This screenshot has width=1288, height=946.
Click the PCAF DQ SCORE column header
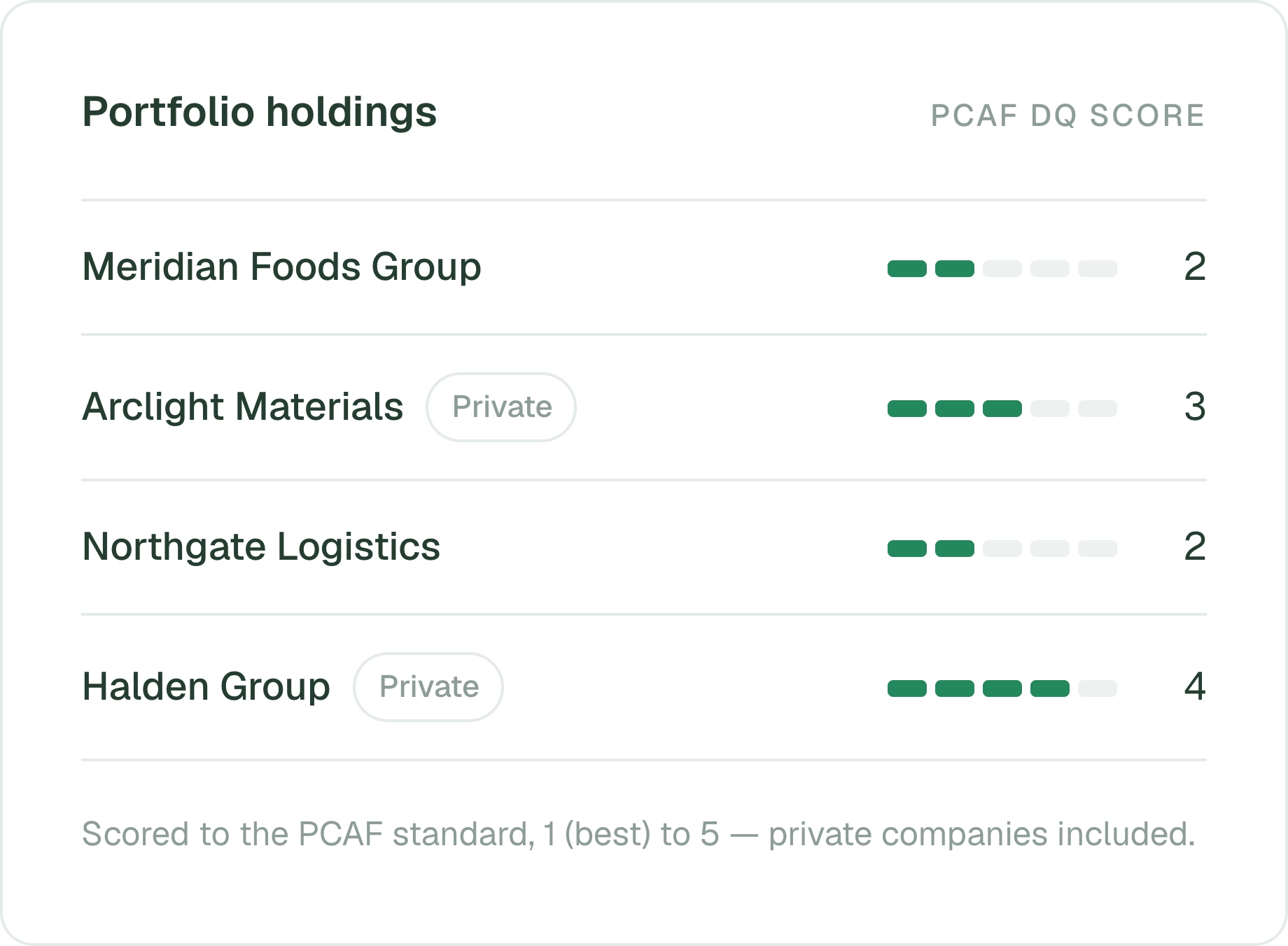pyautogui.click(x=1067, y=115)
